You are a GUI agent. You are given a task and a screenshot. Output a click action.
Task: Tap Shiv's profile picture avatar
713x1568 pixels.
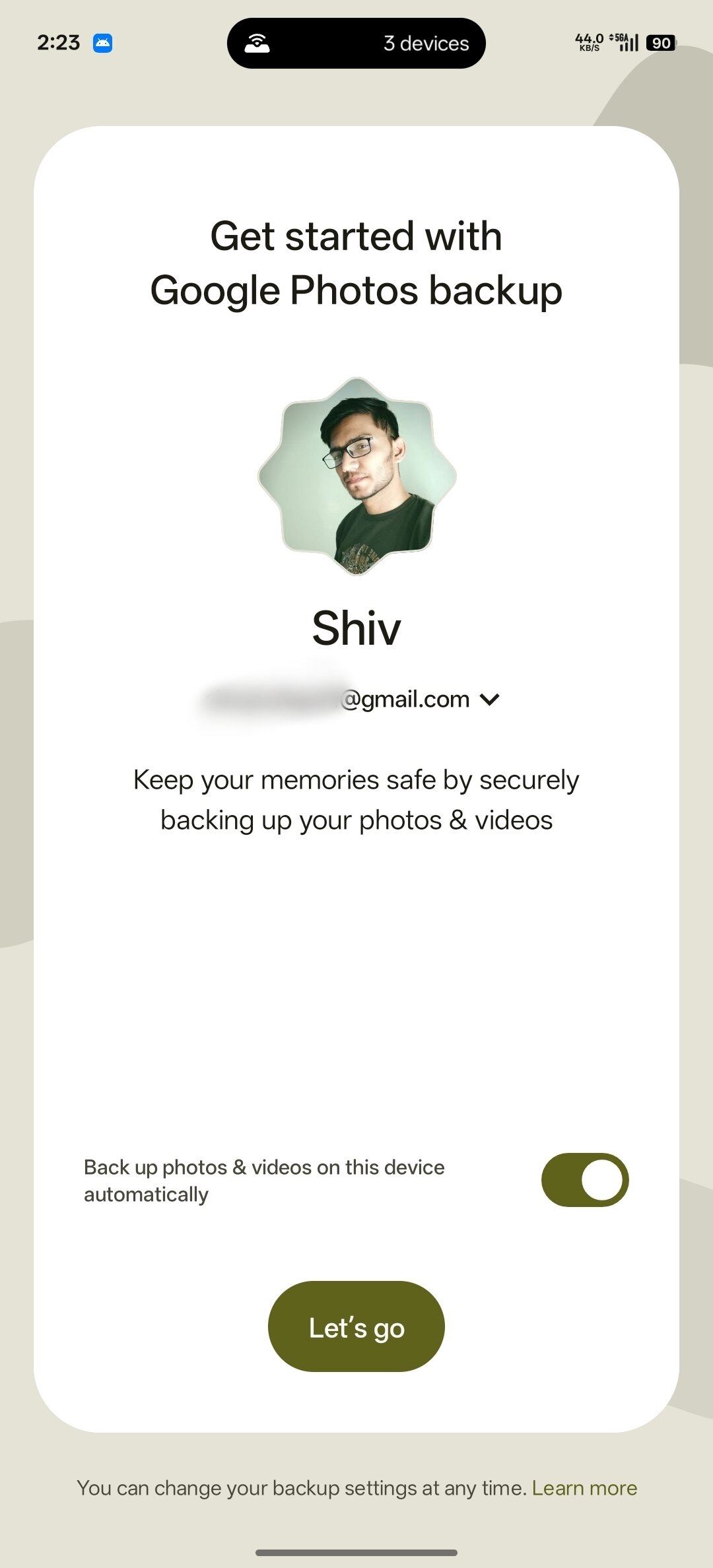356,476
